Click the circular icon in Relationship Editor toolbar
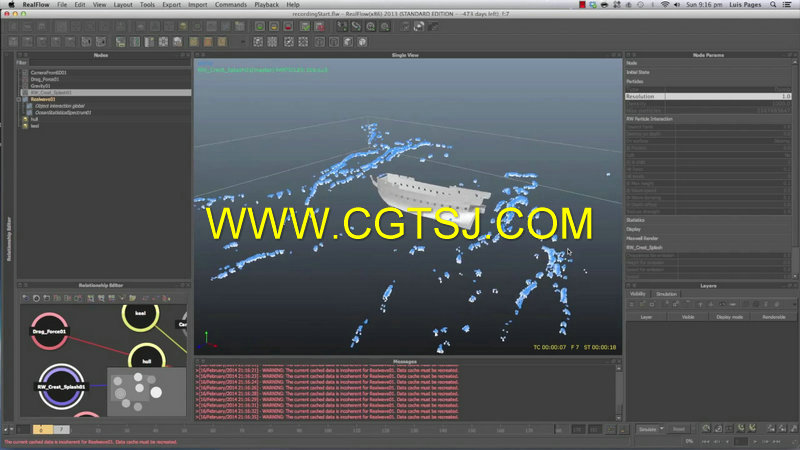 [37, 298]
